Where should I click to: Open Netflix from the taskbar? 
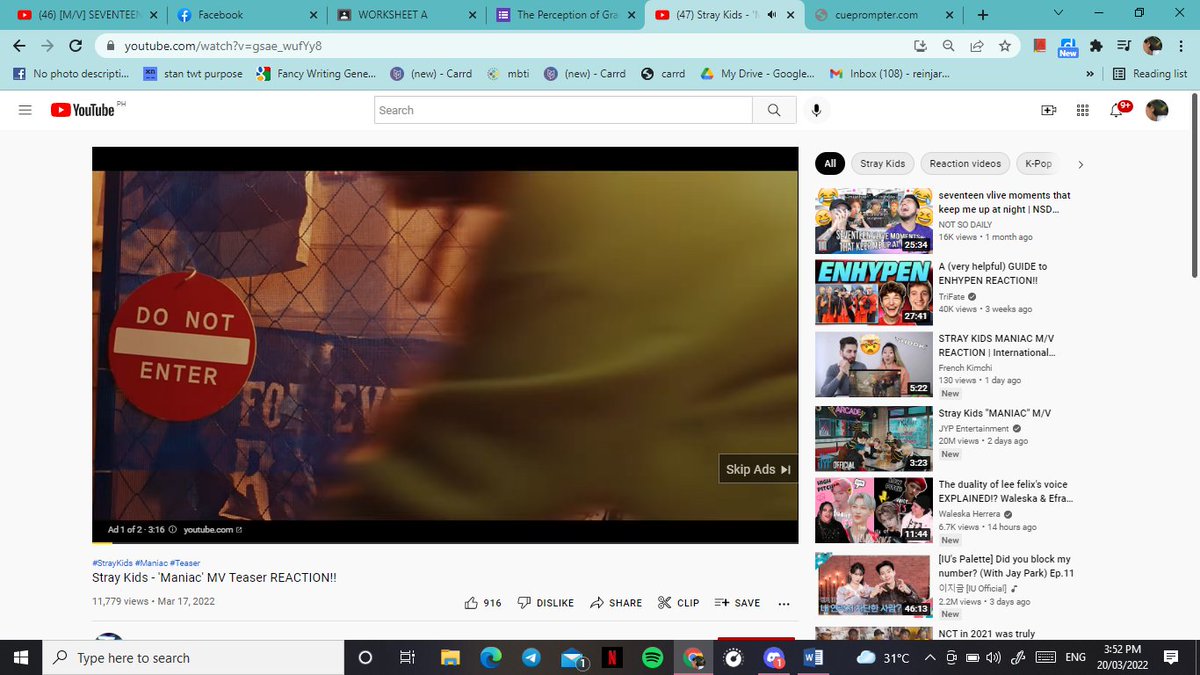[612, 657]
